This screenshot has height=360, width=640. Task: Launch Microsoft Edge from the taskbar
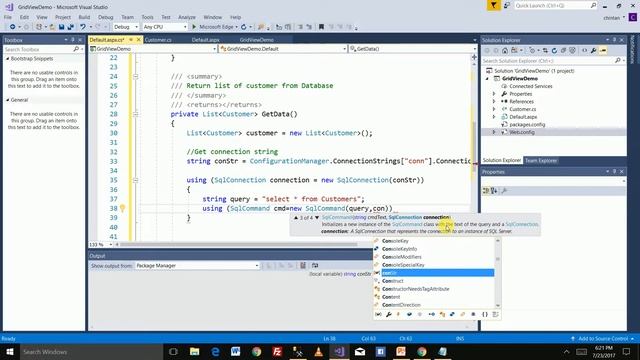pos(215,351)
